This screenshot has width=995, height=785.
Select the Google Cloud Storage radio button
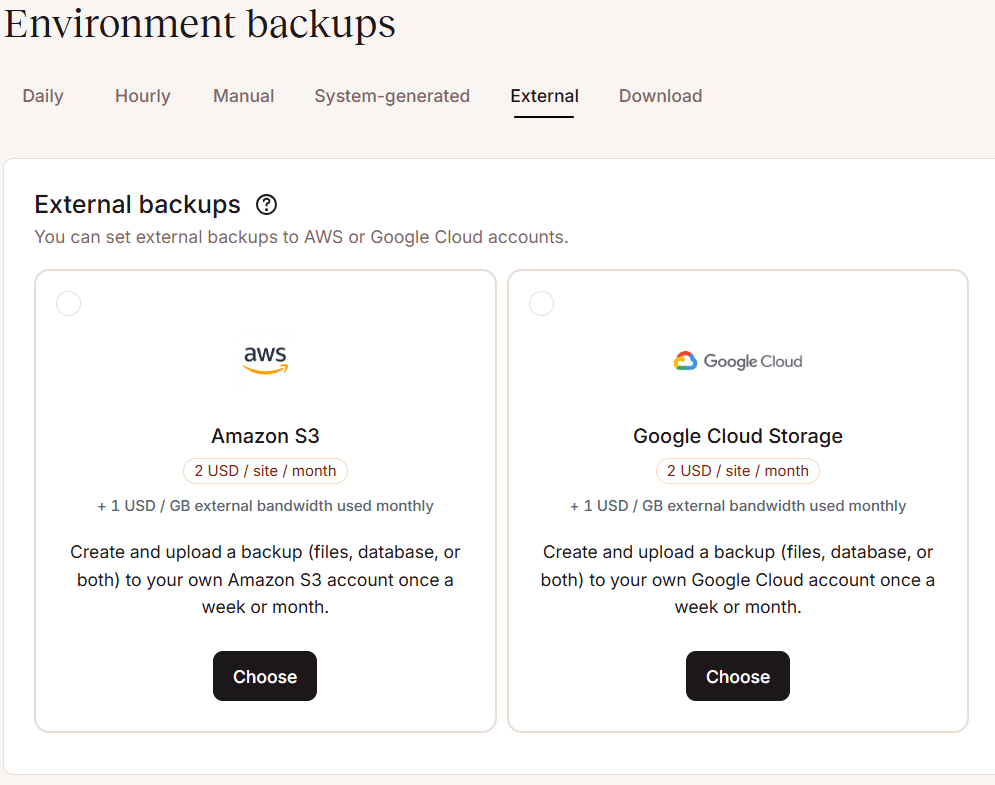point(541,303)
